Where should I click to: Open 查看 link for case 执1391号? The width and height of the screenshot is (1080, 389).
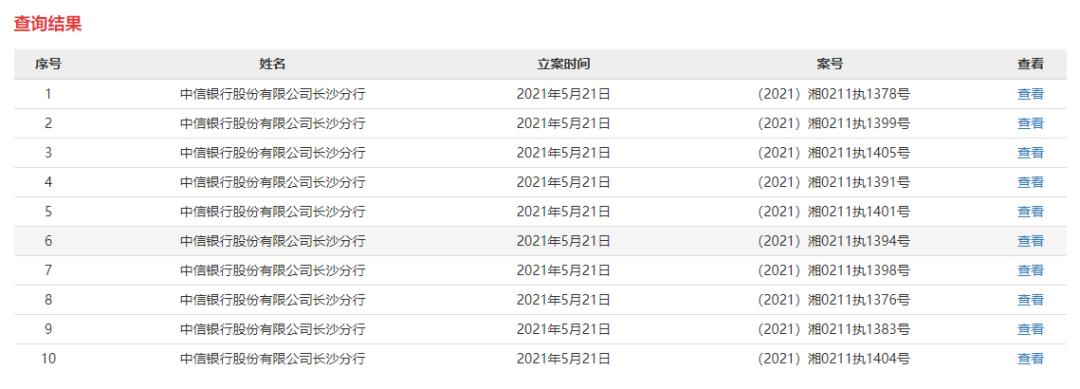pyautogui.click(x=1030, y=182)
